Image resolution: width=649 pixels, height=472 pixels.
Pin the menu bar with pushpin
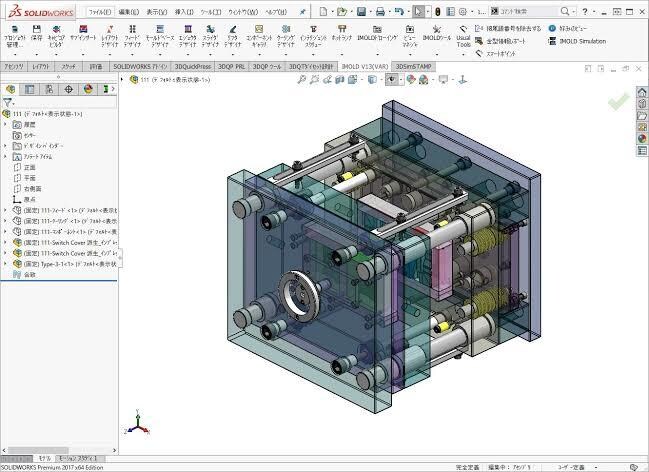click(x=303, y=12)
